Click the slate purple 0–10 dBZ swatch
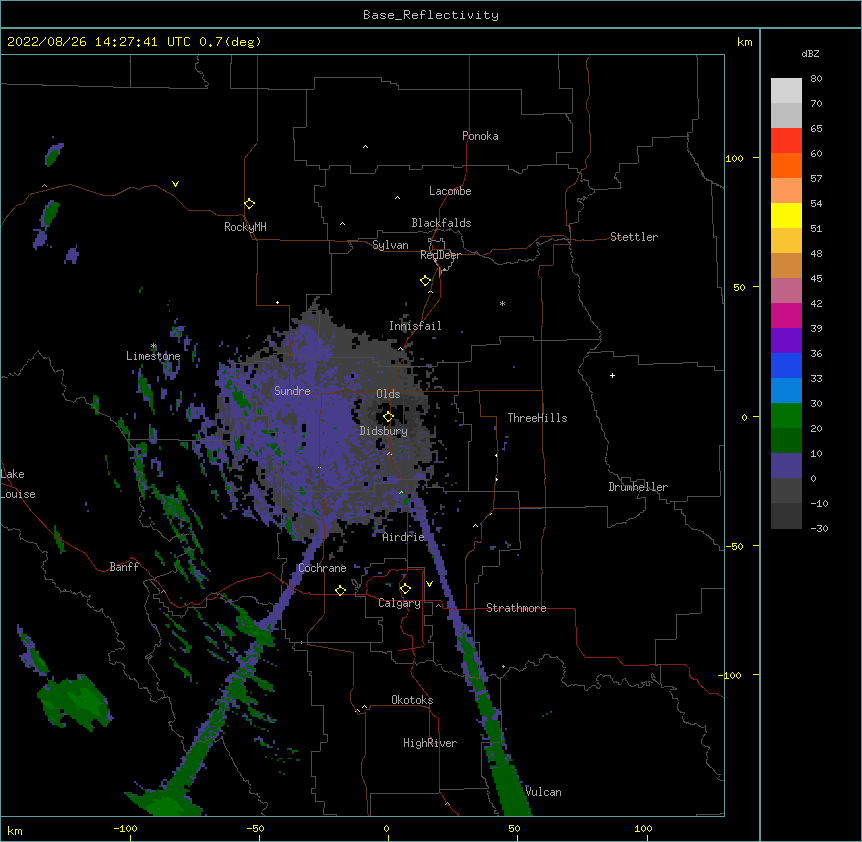 tap(786, 466)
